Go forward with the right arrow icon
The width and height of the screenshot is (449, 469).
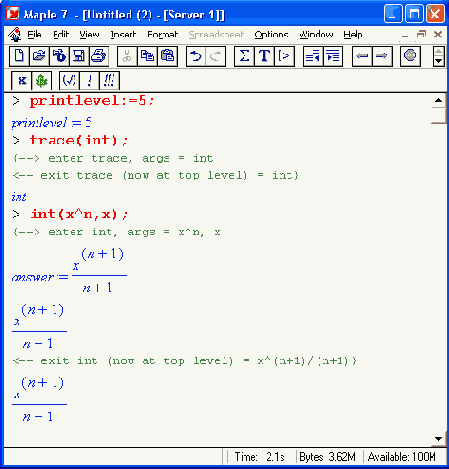pos(382,56)
